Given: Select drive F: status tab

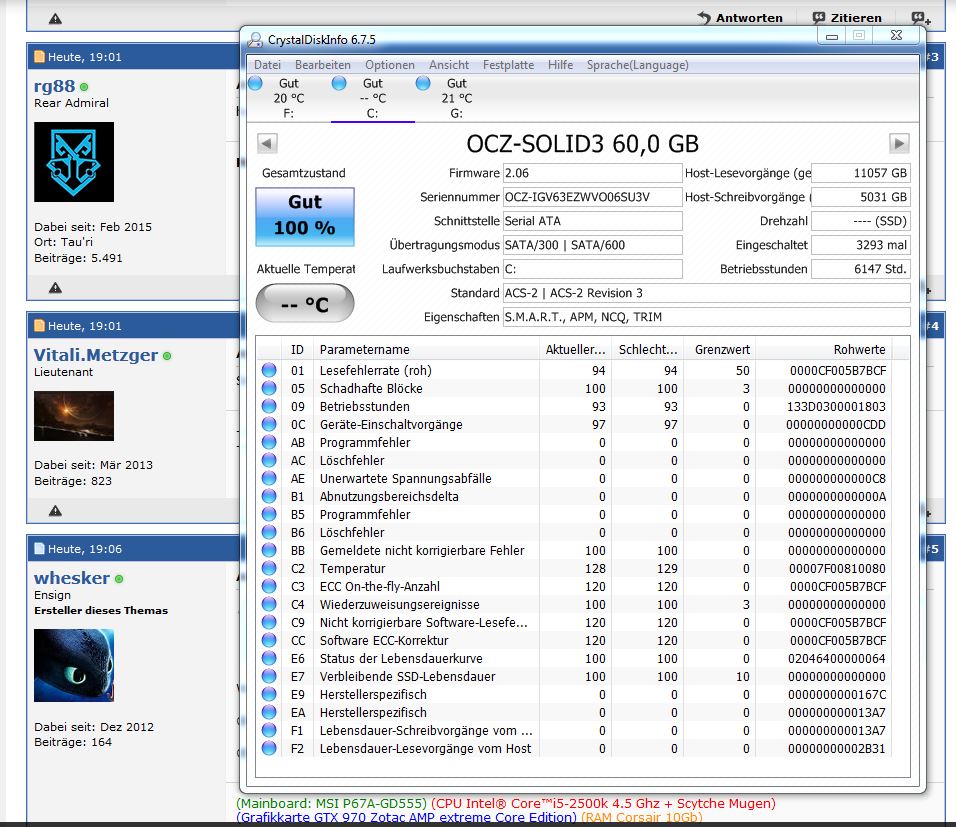Looking at the screenshot, I should point(288,98).
